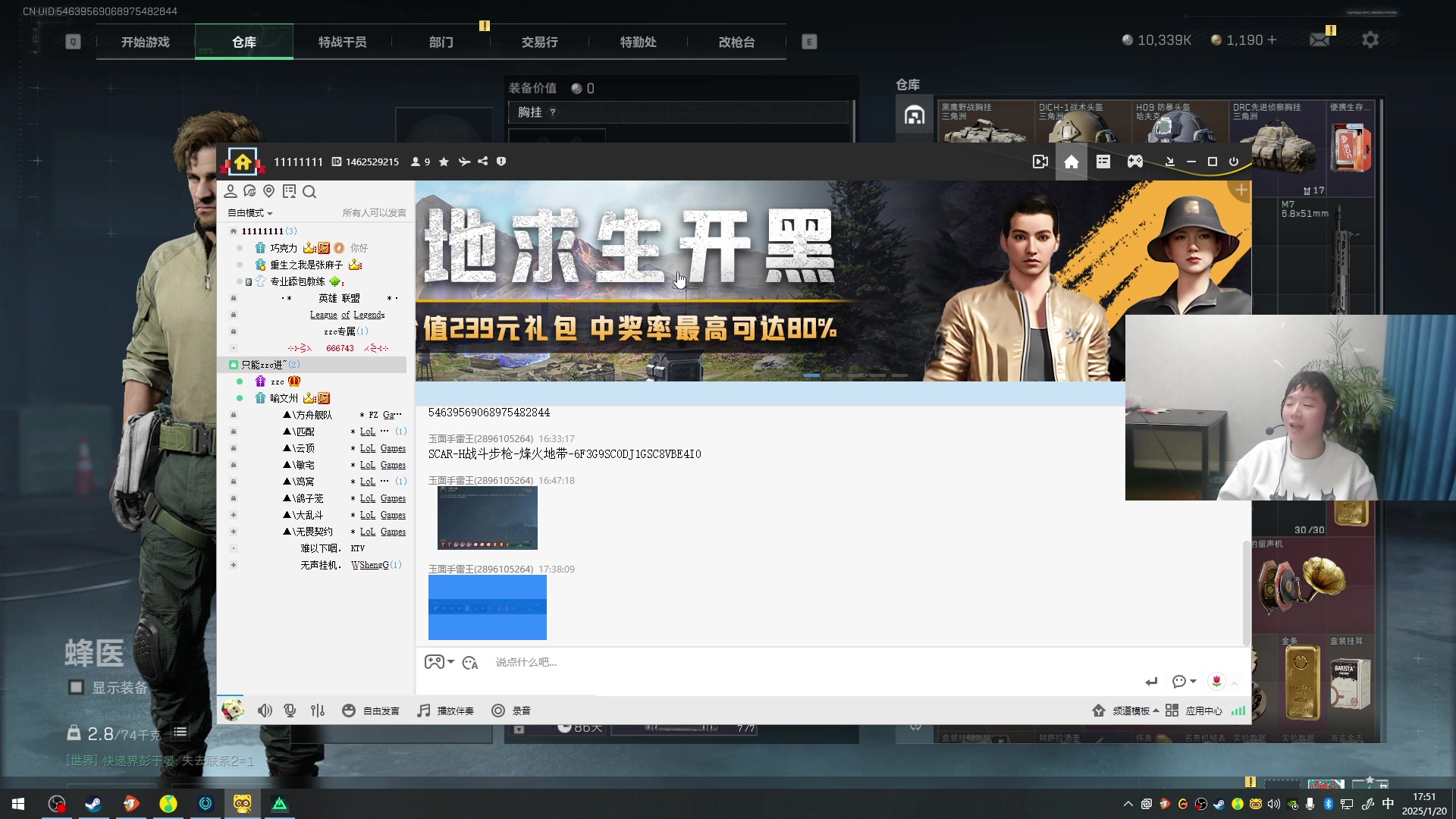The image size is (1456, 819).
Task: Click signal strength bars in YY
Action: pyautogui.click(x=1238, y=711)
